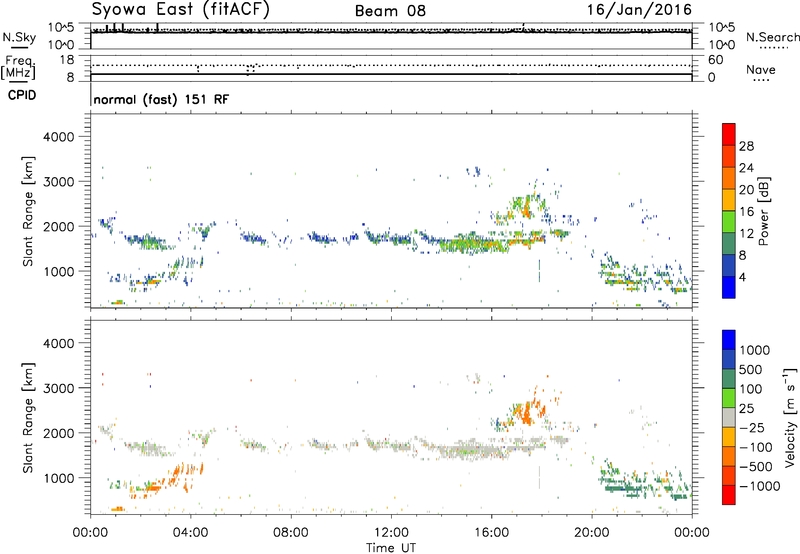Click the "4000" range tick in power panel

point(58,137)
